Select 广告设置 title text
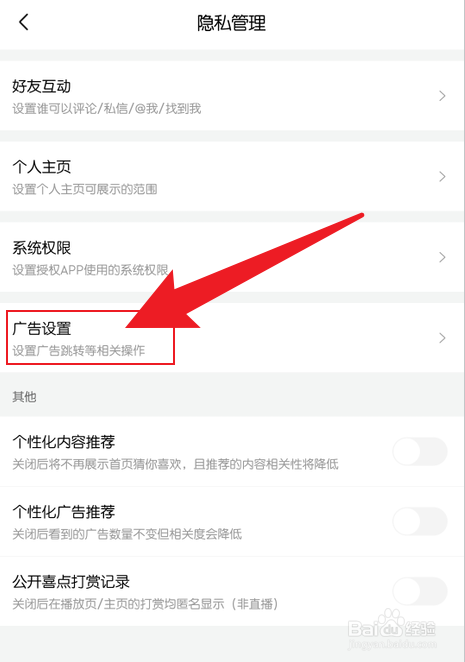This screenshot has height=662, width=465. (x=41, y=328)
